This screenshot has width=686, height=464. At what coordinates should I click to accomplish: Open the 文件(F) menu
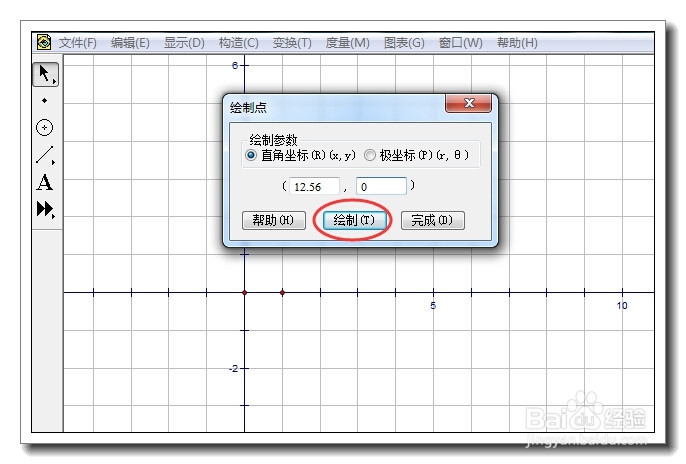[x=78, y=43]
